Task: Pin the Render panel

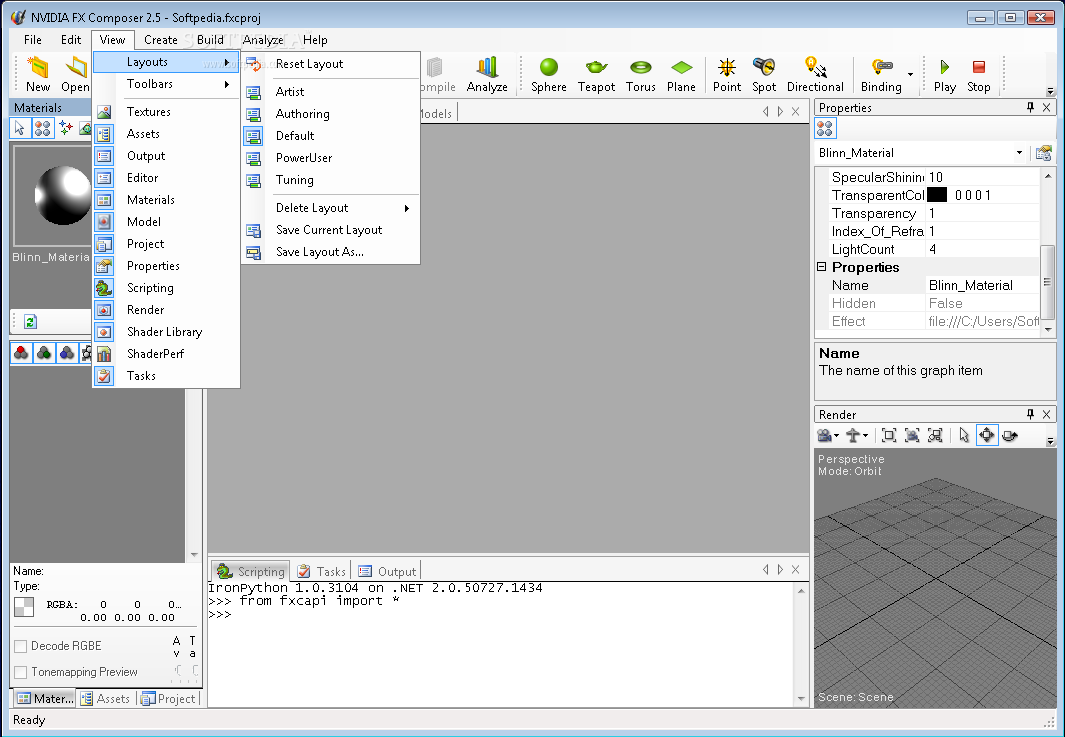Action: pyautogui.click(x=1030, y=414)
